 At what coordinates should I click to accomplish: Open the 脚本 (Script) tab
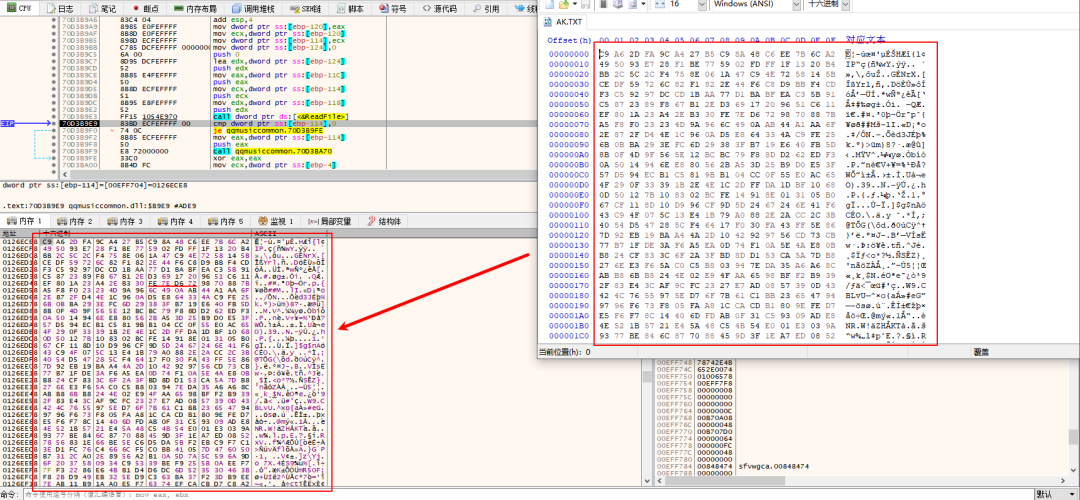tap(349, 9)
